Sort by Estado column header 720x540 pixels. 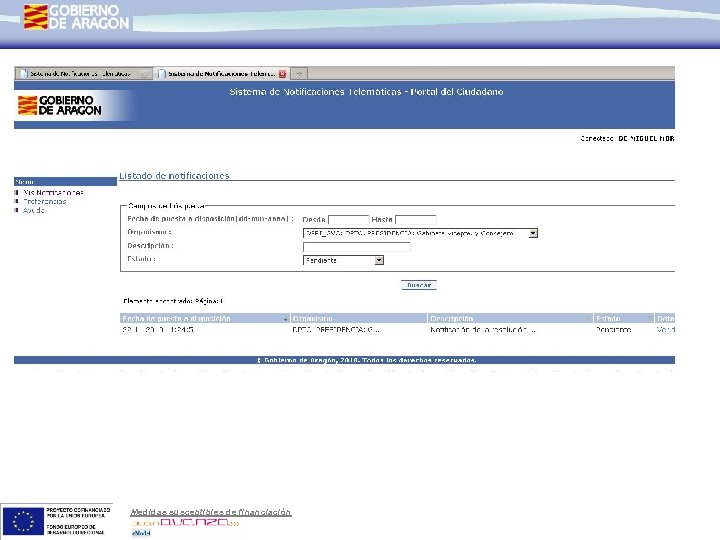coord(608,318)
